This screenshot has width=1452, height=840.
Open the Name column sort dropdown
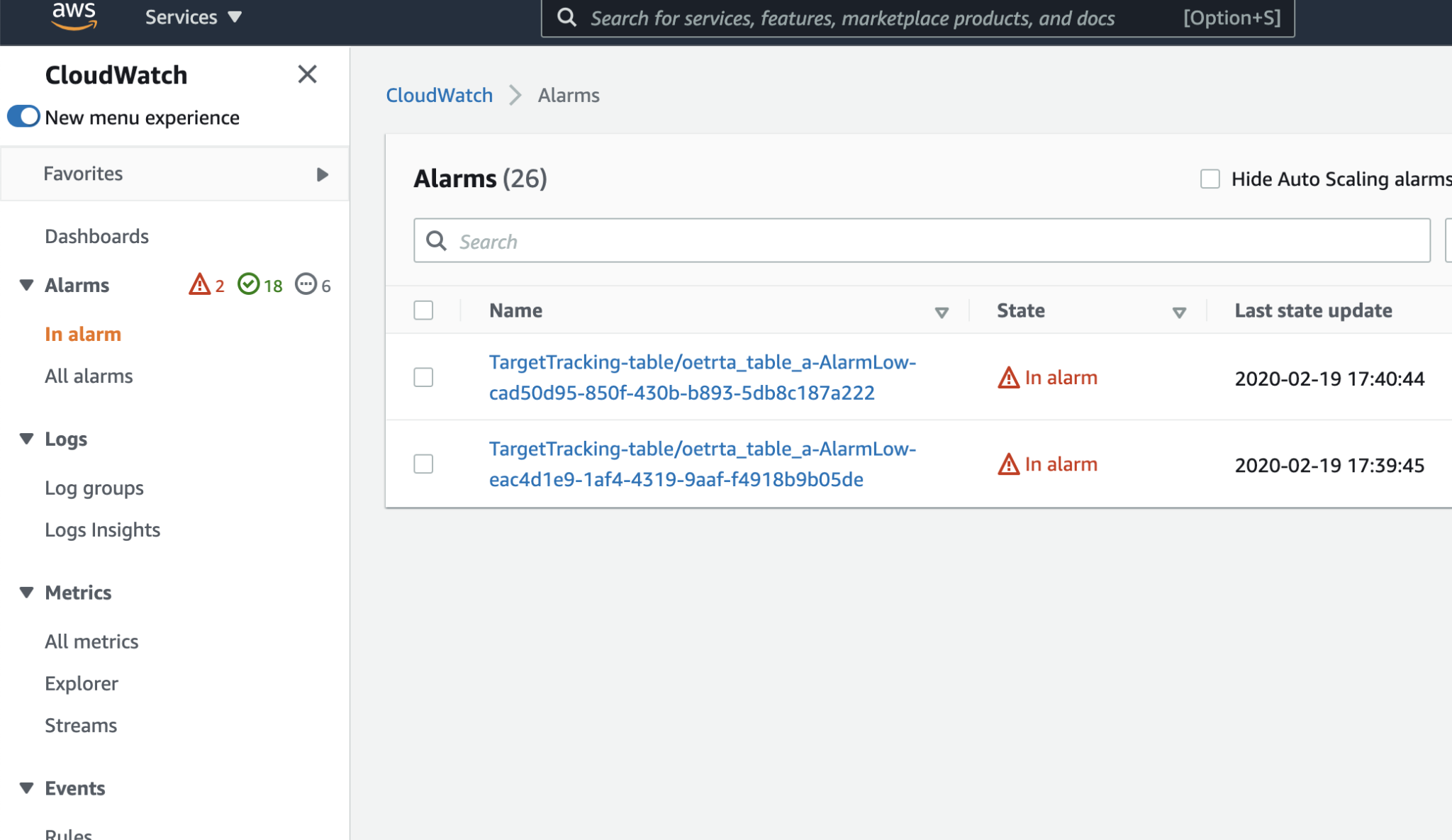(942, 311)
